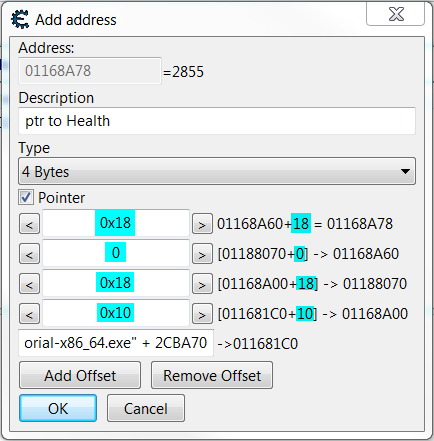Confirm the dialog with OK
The width and height of the screenshot is (434, 441).
(58, 408)
